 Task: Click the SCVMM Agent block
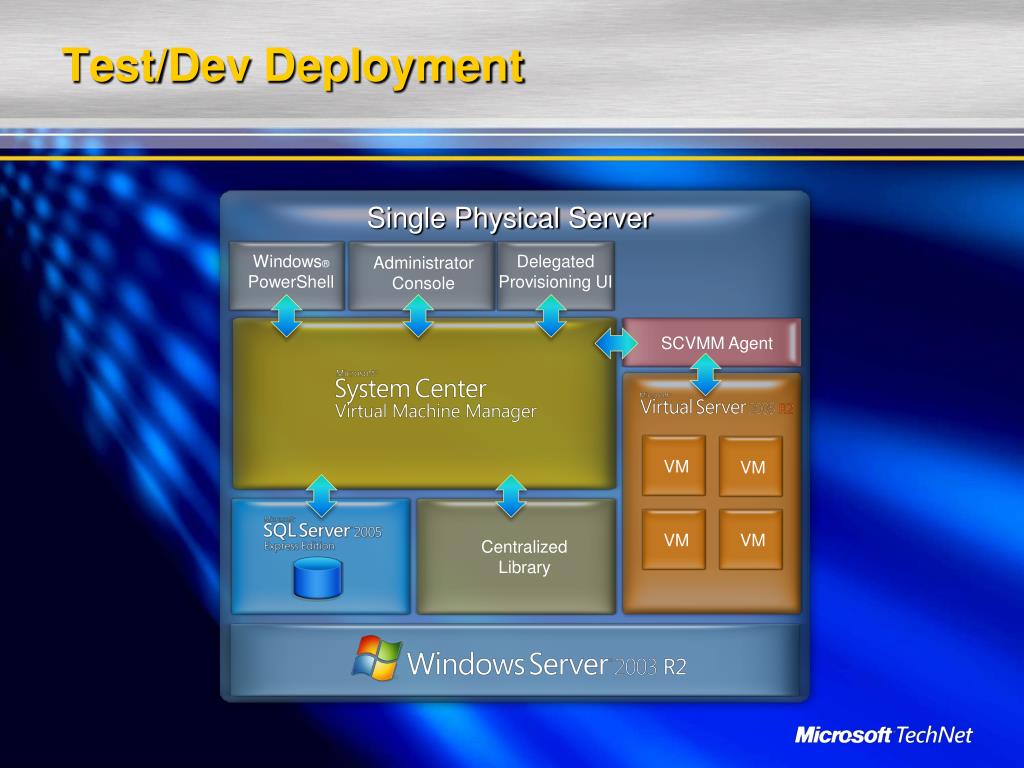(x=712, y=342)
